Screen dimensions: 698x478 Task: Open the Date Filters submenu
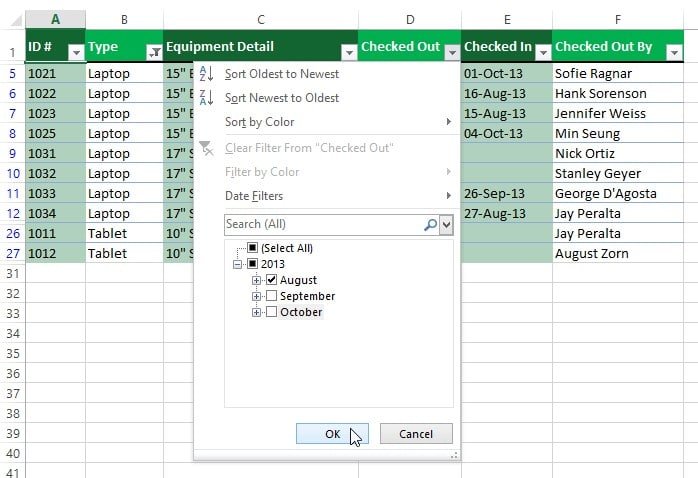pyautogui.click(x=326, y=196)
